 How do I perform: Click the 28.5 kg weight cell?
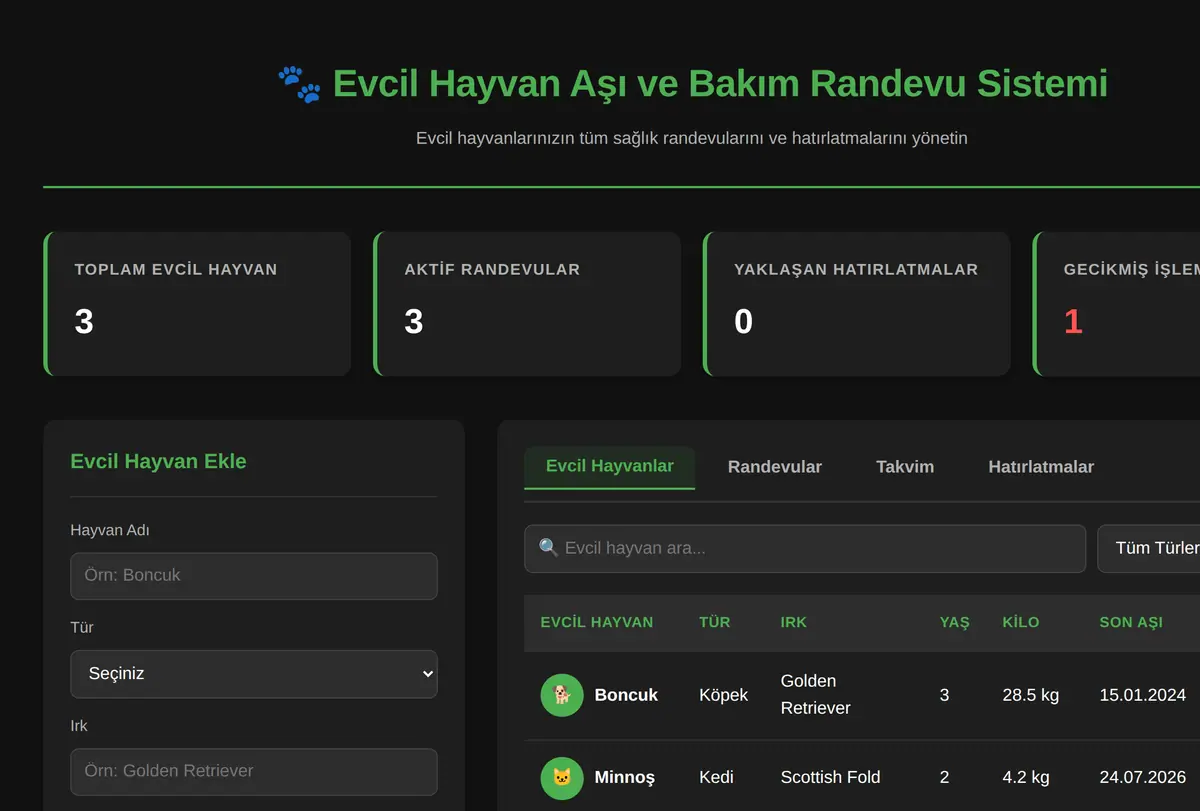pyautogui.click(x=1031, y=695)
